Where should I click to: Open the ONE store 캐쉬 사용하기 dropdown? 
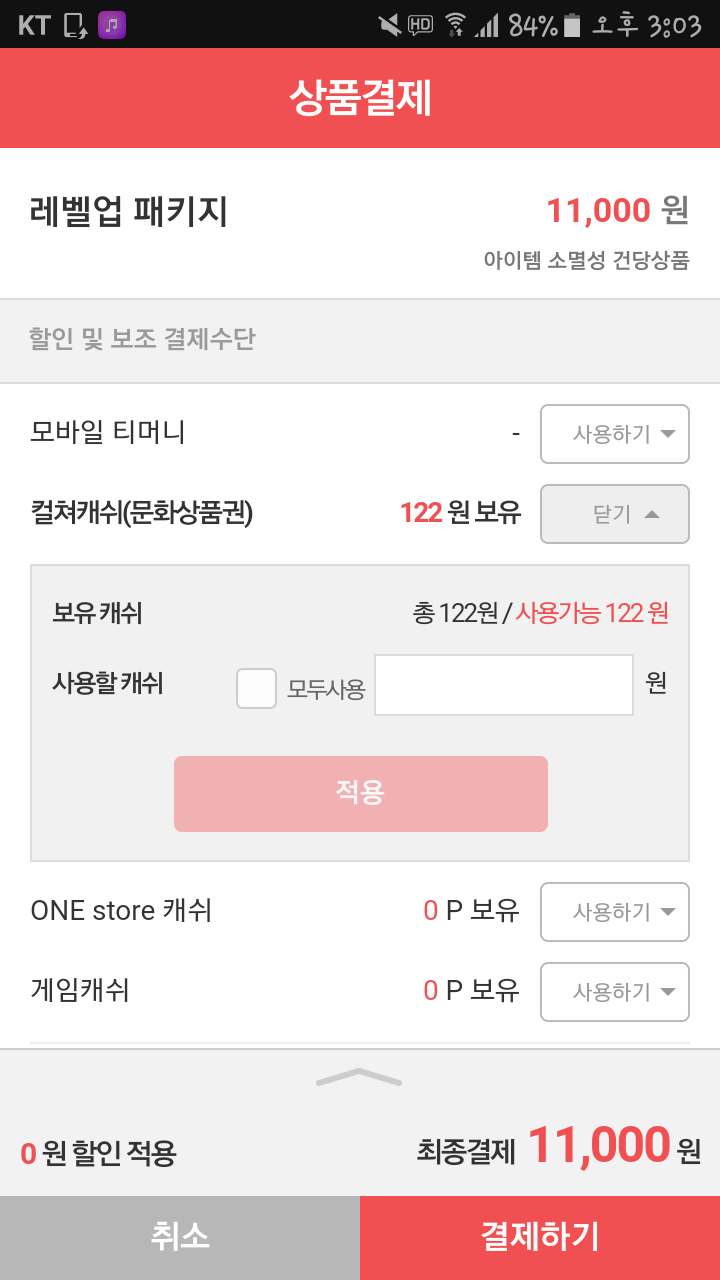(614, 912)
